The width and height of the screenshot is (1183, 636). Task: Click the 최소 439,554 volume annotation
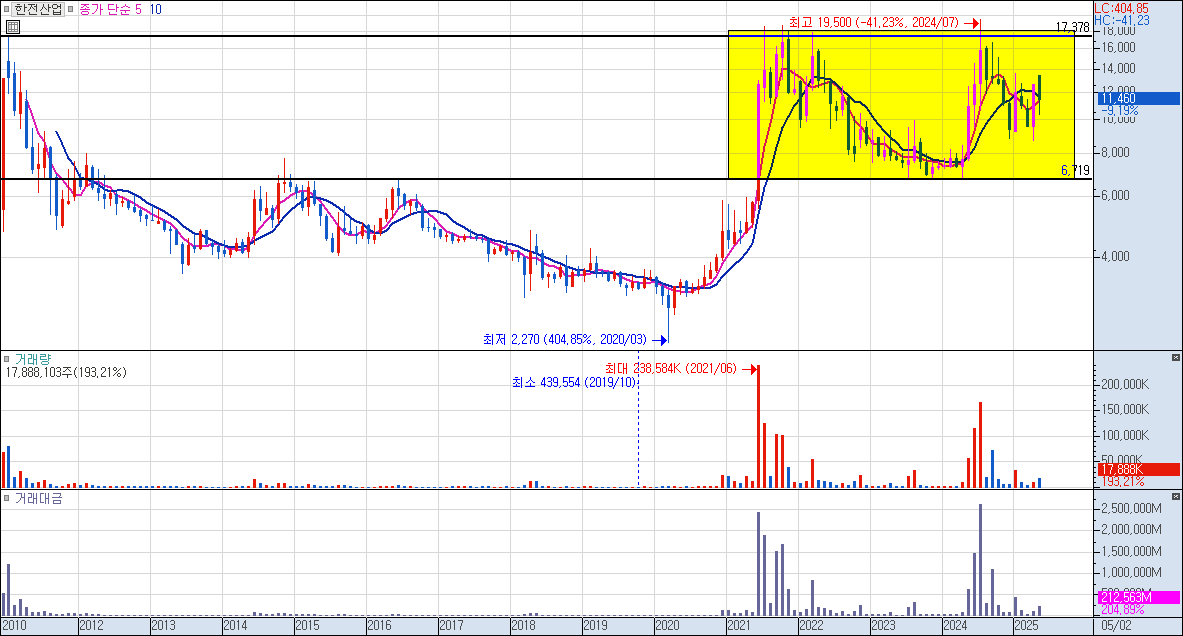(574, 383)
